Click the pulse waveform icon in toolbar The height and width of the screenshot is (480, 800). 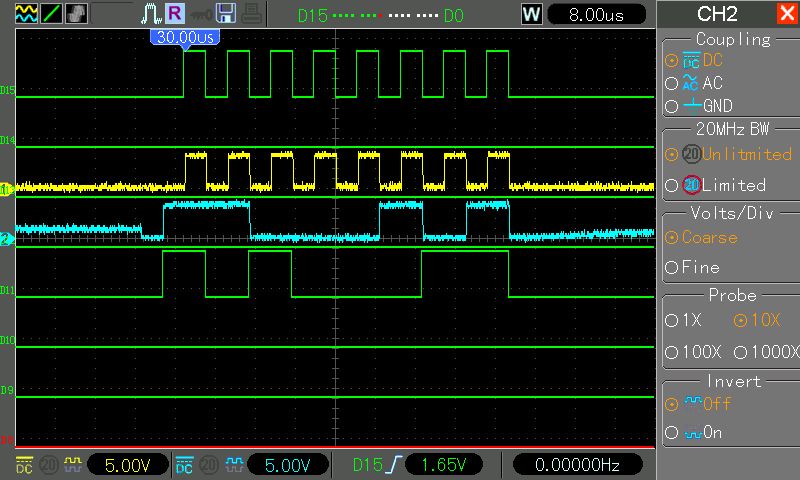click(x=149, y=13)
